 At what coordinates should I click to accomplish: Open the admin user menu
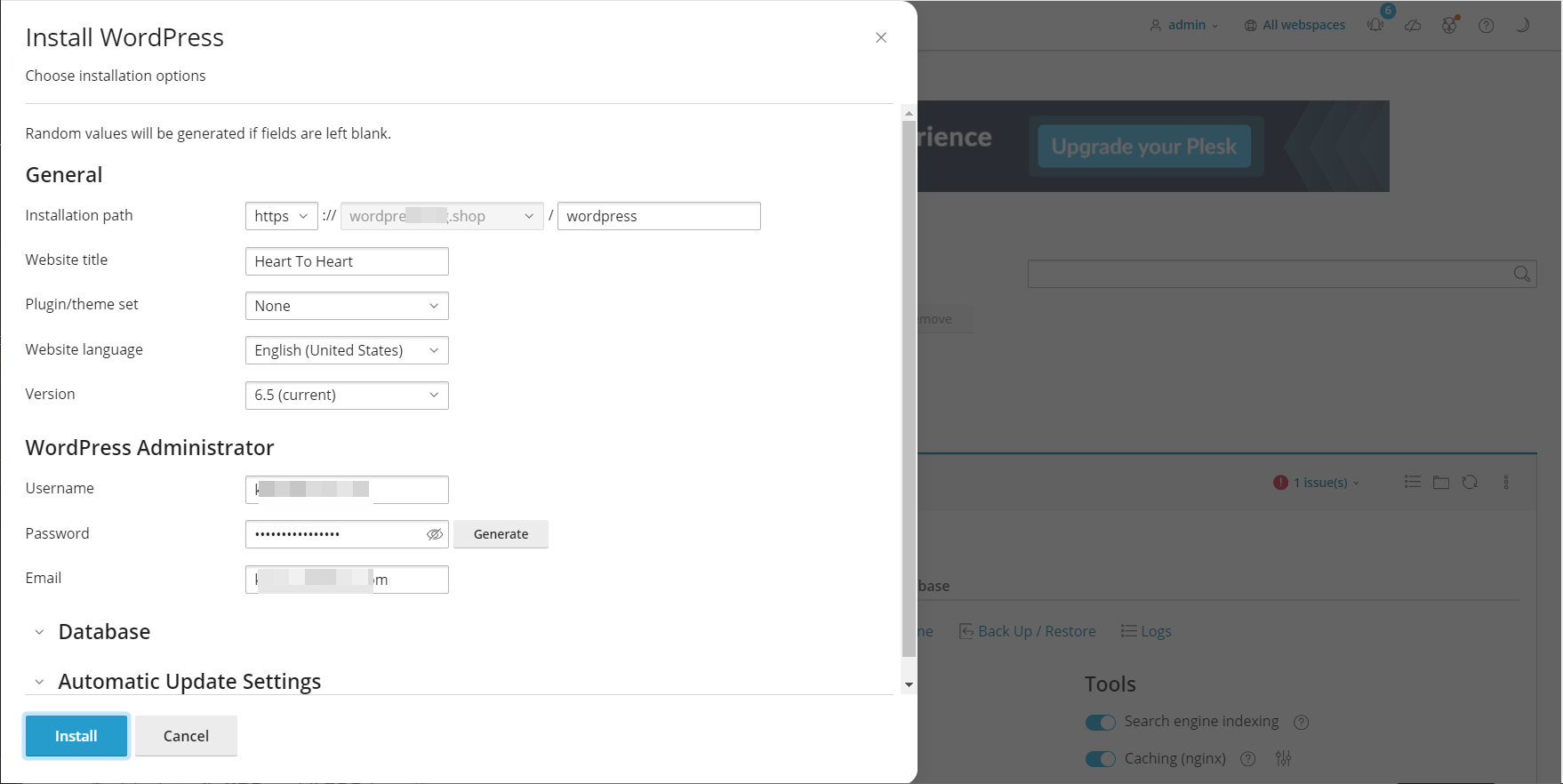click(1184, 25)
